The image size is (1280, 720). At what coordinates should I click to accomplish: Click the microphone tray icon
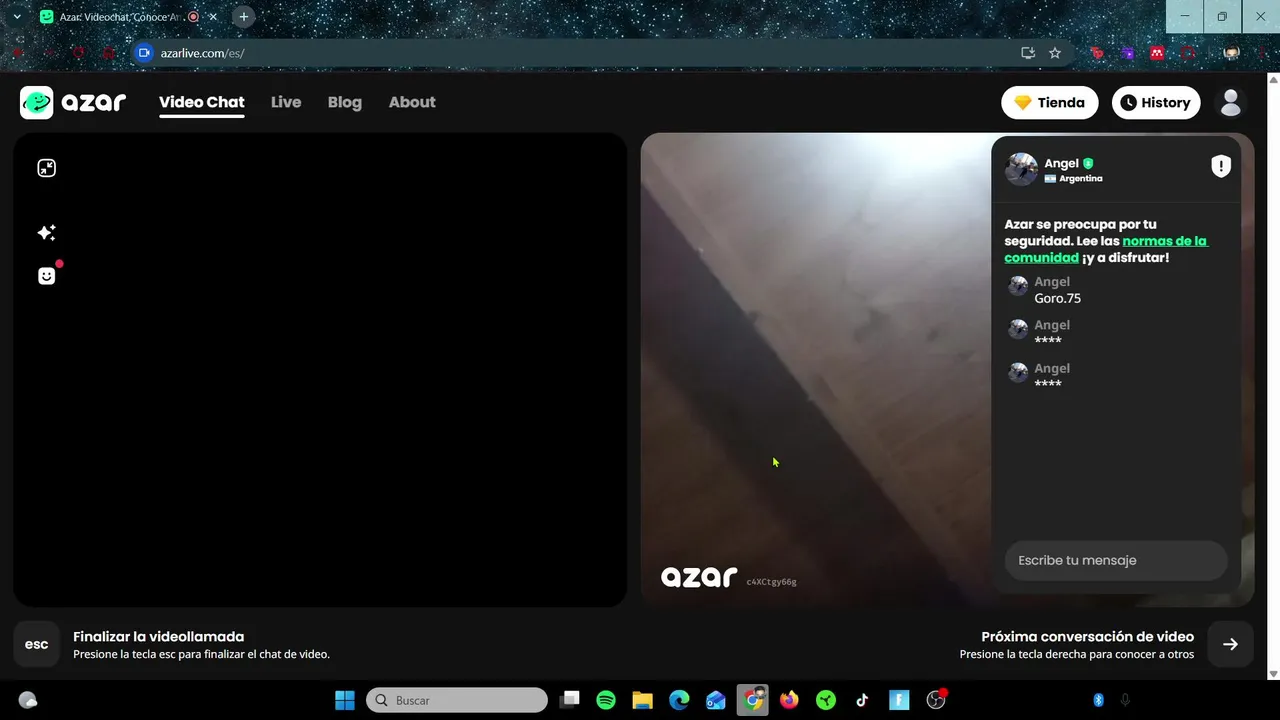click(1125, 700)
